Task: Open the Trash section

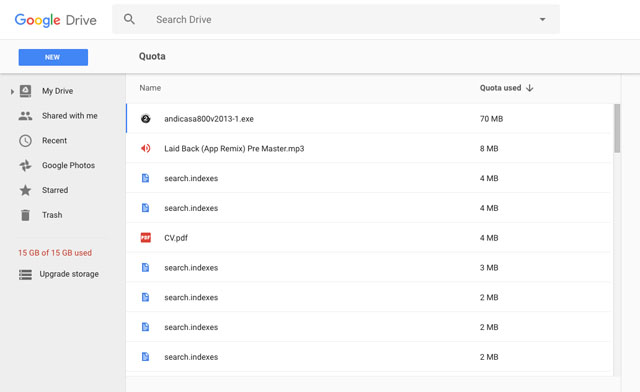Action: click(x=52, y=215)
